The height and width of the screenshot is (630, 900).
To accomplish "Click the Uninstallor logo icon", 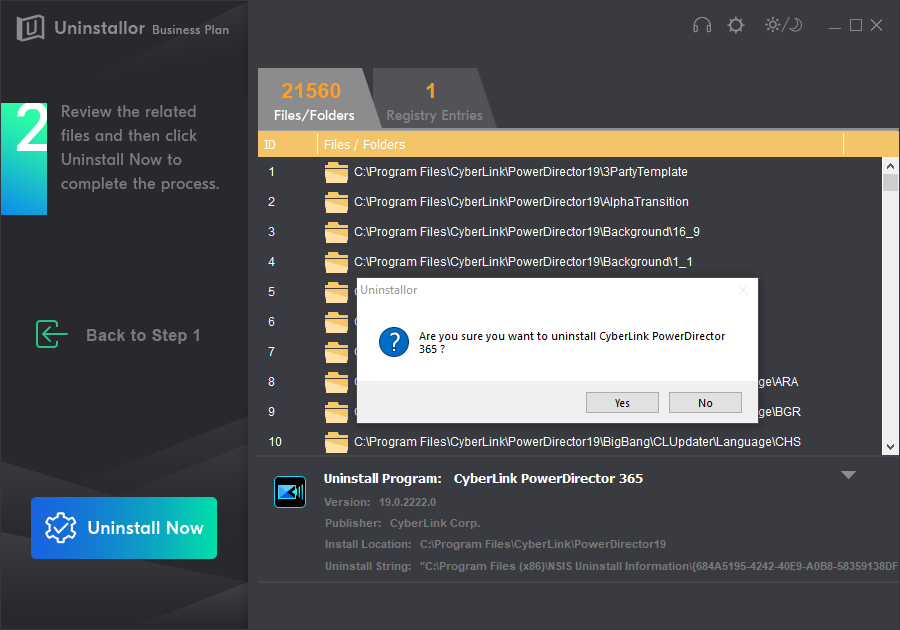I will [30, 28].
